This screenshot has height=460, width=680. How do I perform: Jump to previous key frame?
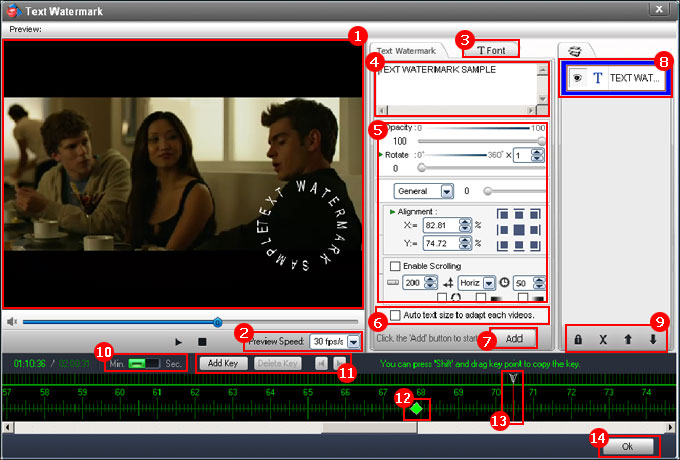click(x=321, y=363)
